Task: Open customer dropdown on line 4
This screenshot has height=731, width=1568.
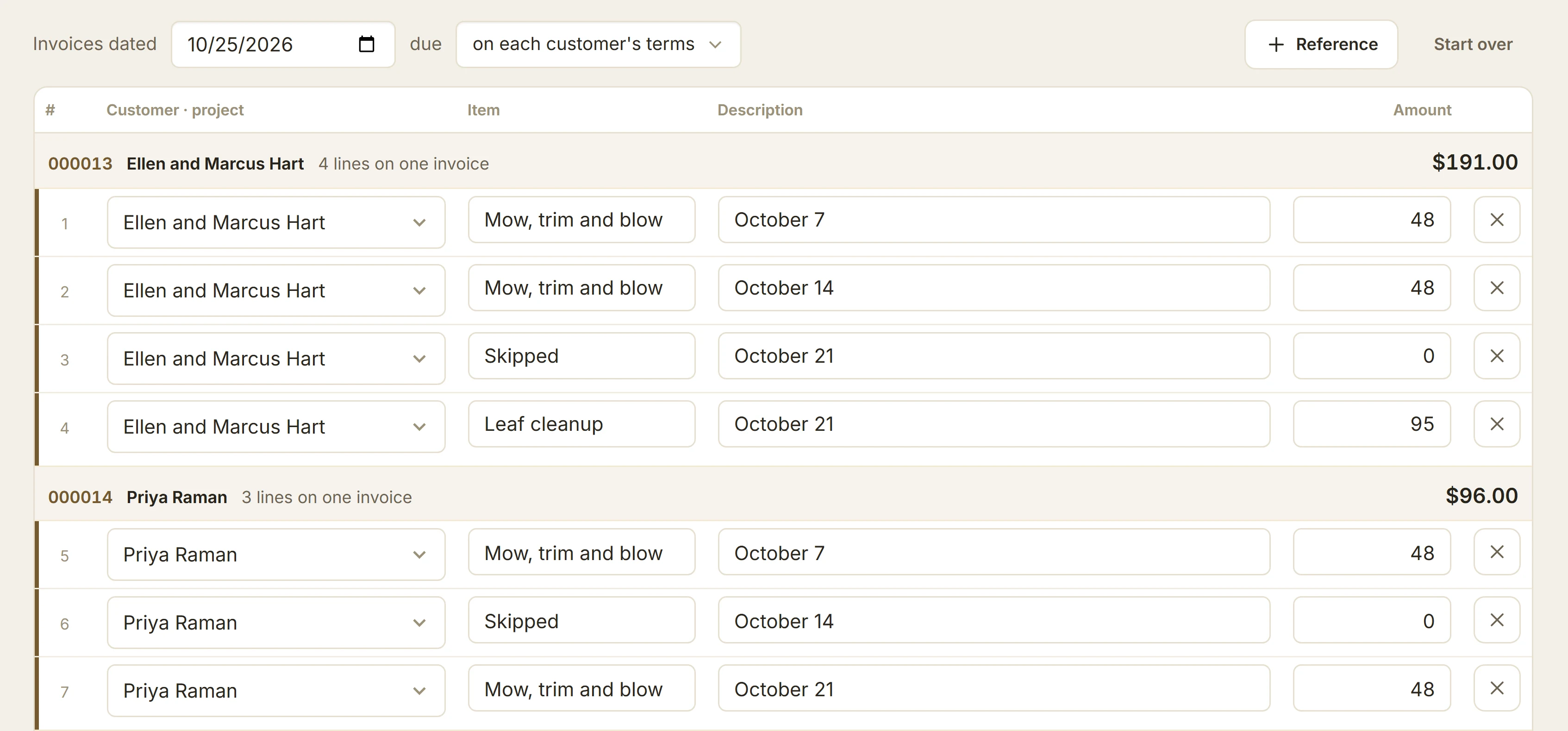Action: (x=276, y=427)
